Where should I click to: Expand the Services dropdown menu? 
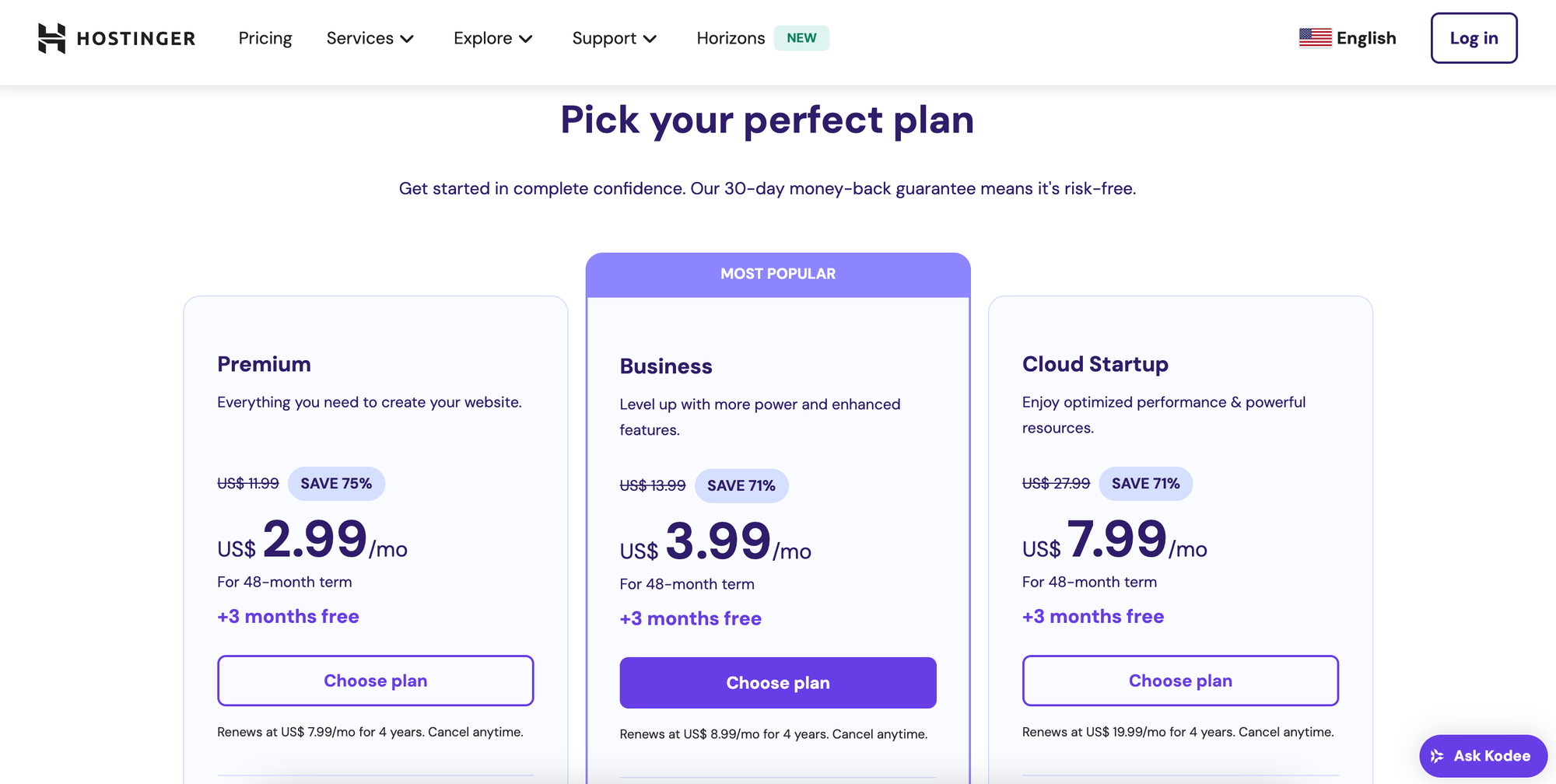tap(370, 38)
